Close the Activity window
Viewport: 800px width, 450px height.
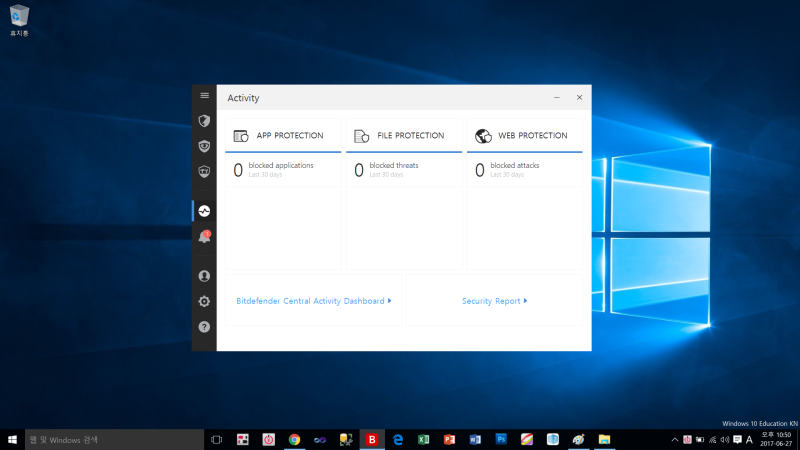click(x=579, y=97)
